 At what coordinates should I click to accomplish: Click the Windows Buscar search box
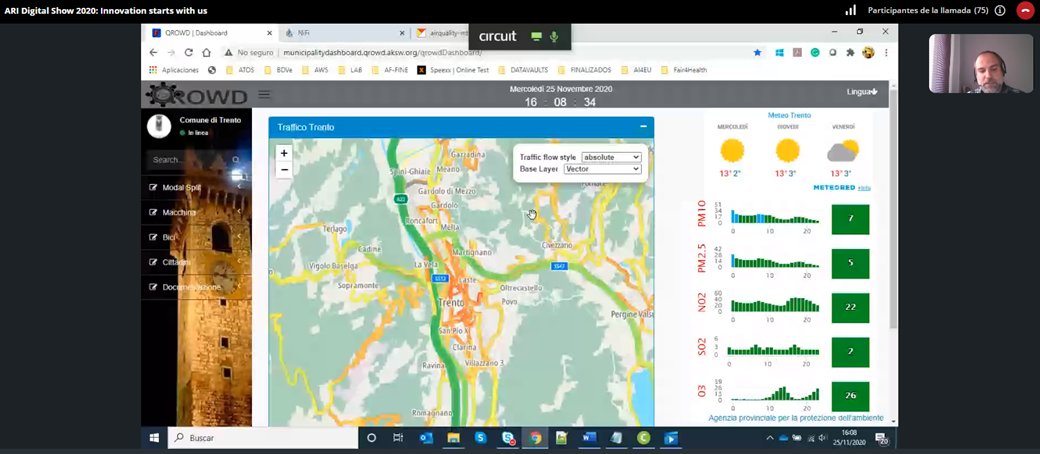pyautogui.click(x=263, y=438)
